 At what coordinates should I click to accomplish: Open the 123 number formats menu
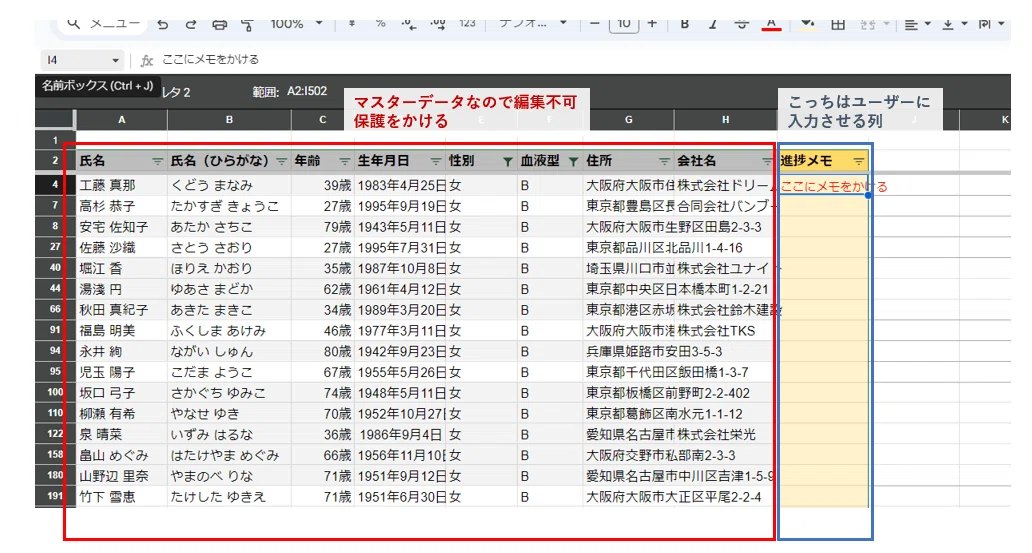467,24
